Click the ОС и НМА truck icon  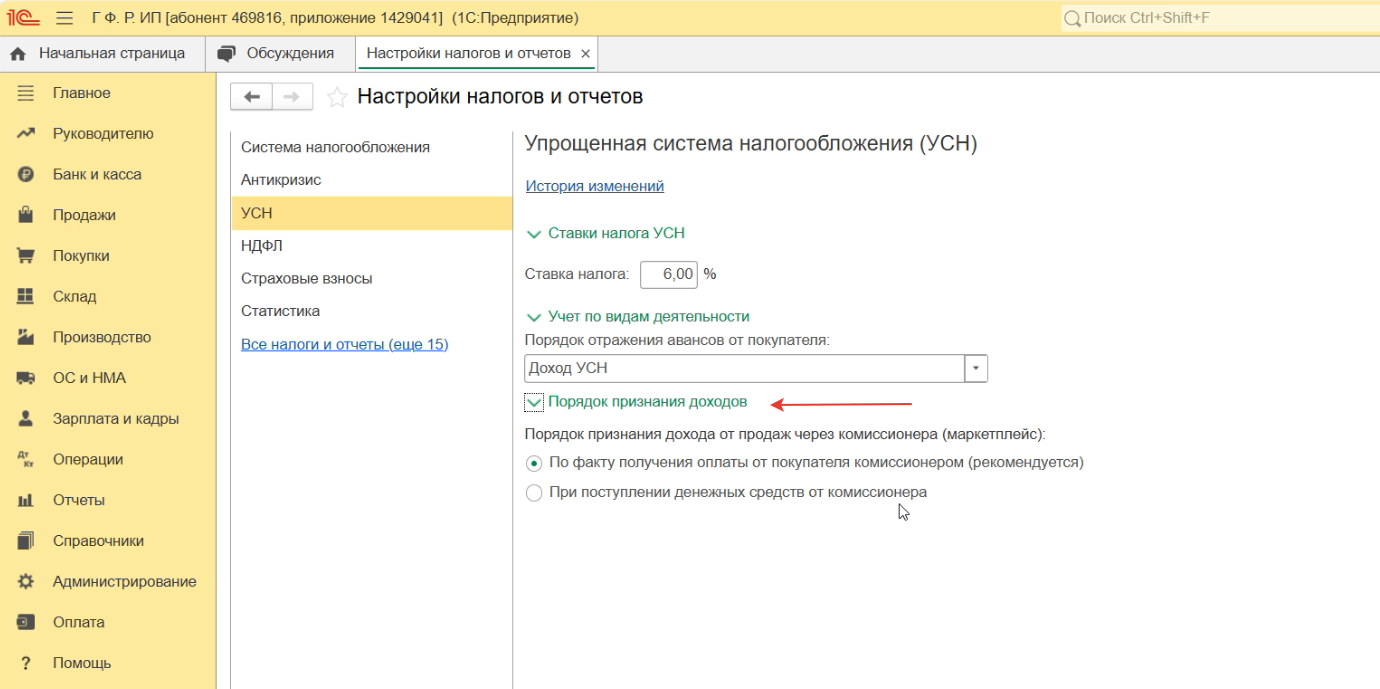coord(26,378)
